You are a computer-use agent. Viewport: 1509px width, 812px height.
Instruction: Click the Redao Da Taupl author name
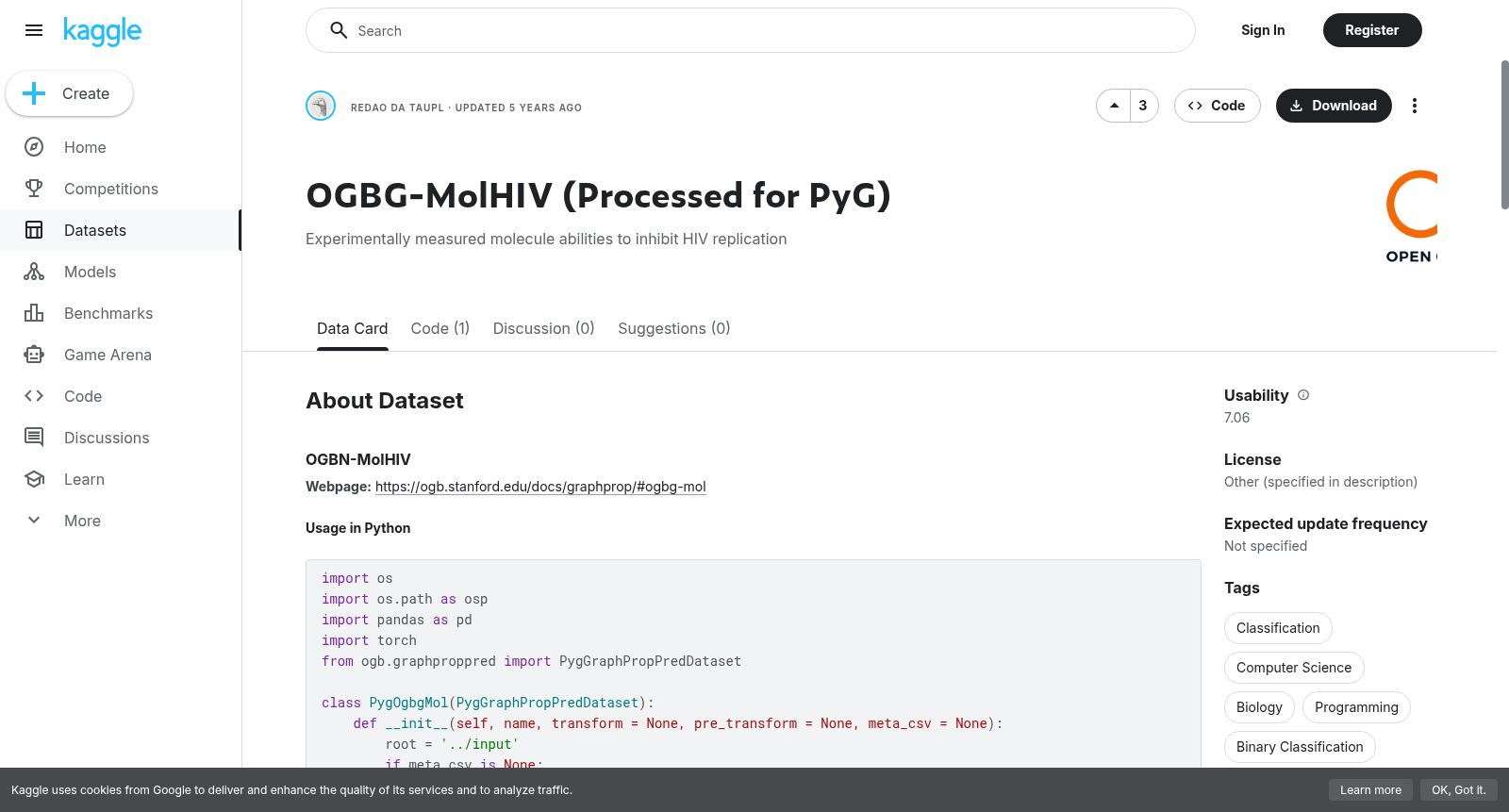point(397,108)
